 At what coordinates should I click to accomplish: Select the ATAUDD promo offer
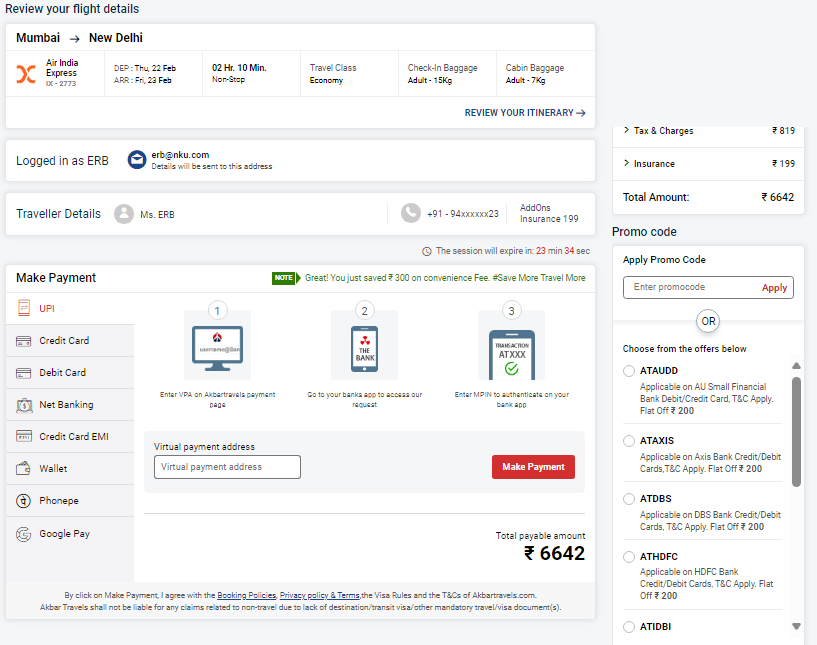pyautogui.click(x=629, y=371)
